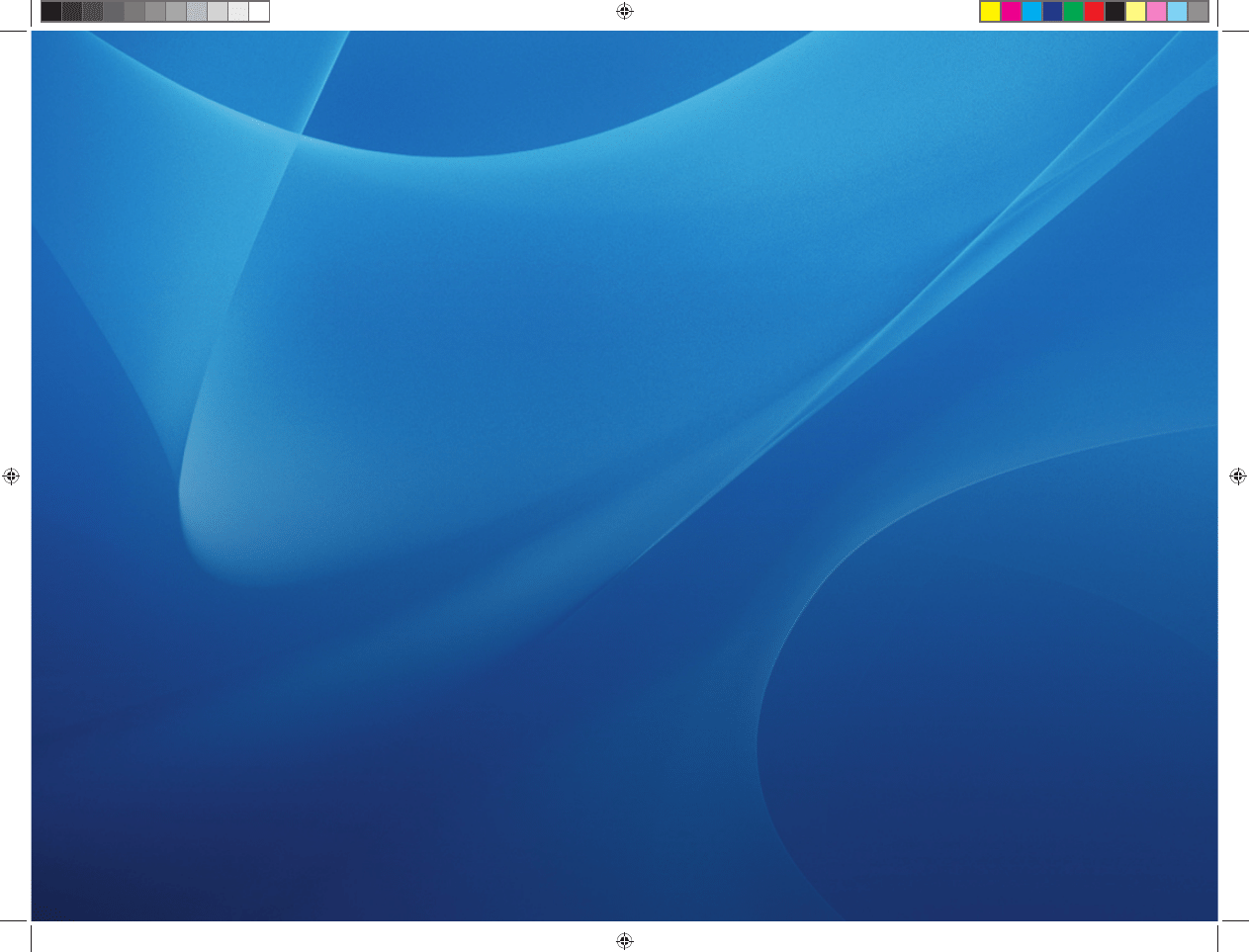Click the cyan color bar patch

click(x=1031, y=13)
